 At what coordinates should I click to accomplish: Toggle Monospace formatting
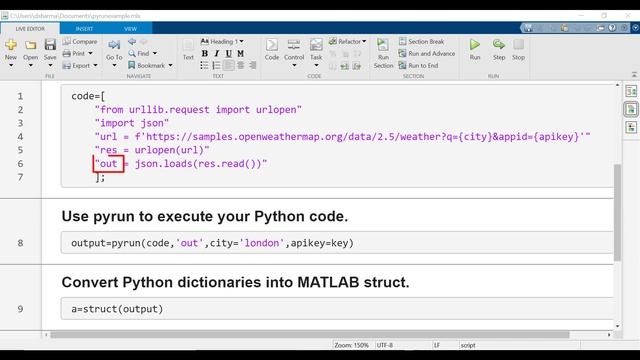(240, 53)
